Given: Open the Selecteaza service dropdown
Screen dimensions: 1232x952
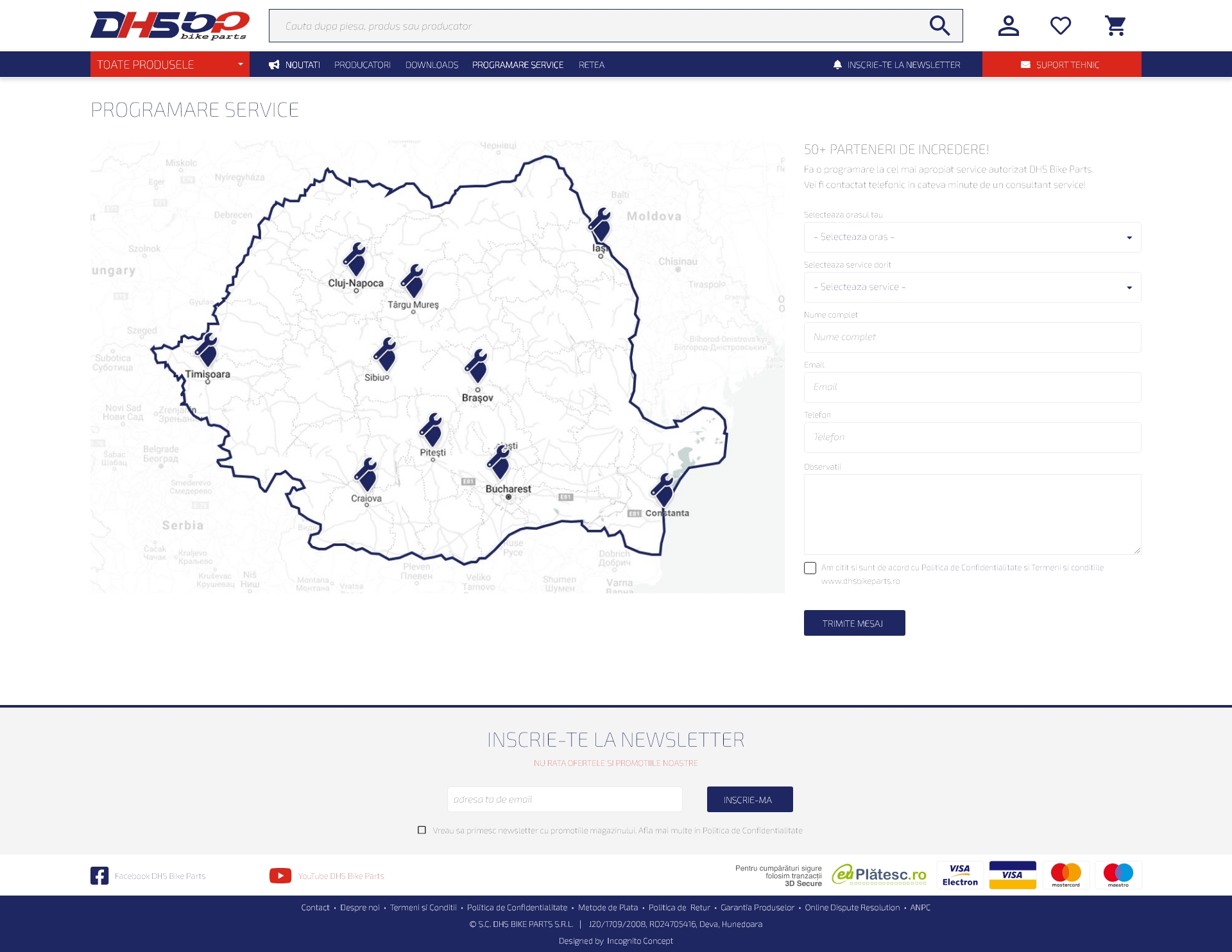Looking at the screenshot, I should pos(971,287).
